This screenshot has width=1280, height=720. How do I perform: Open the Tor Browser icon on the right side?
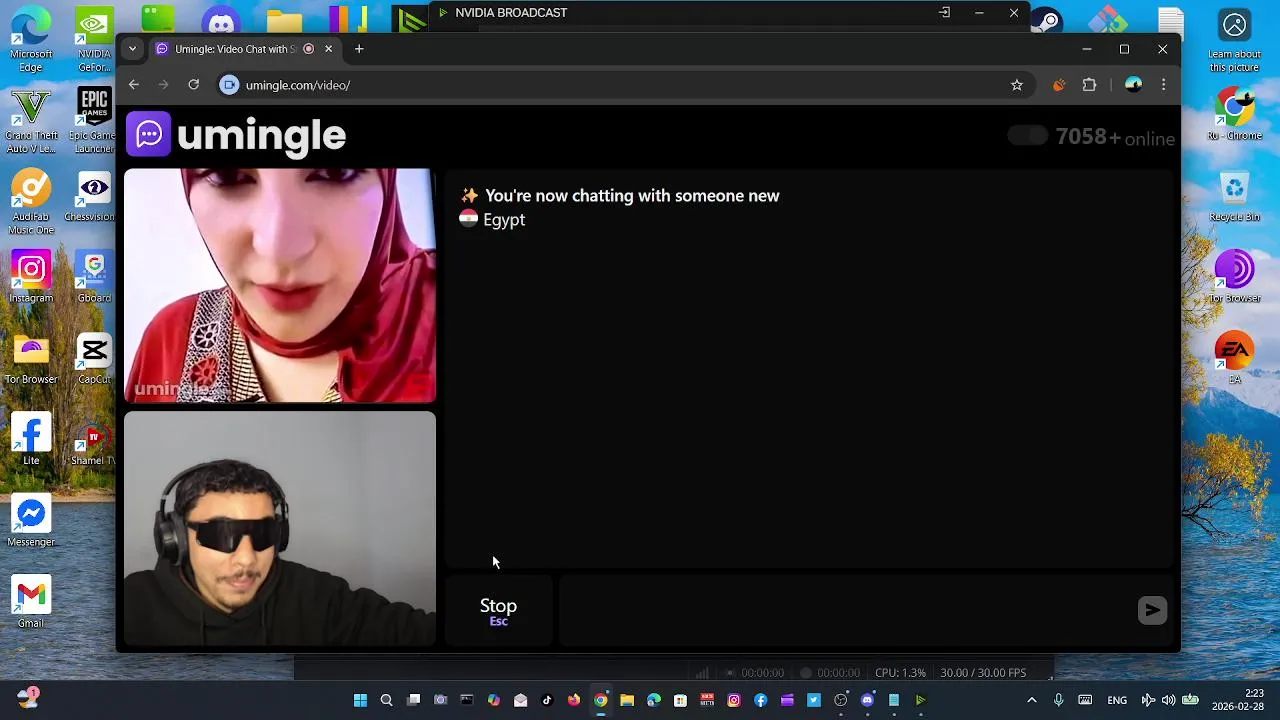(x=1235, y=277)
